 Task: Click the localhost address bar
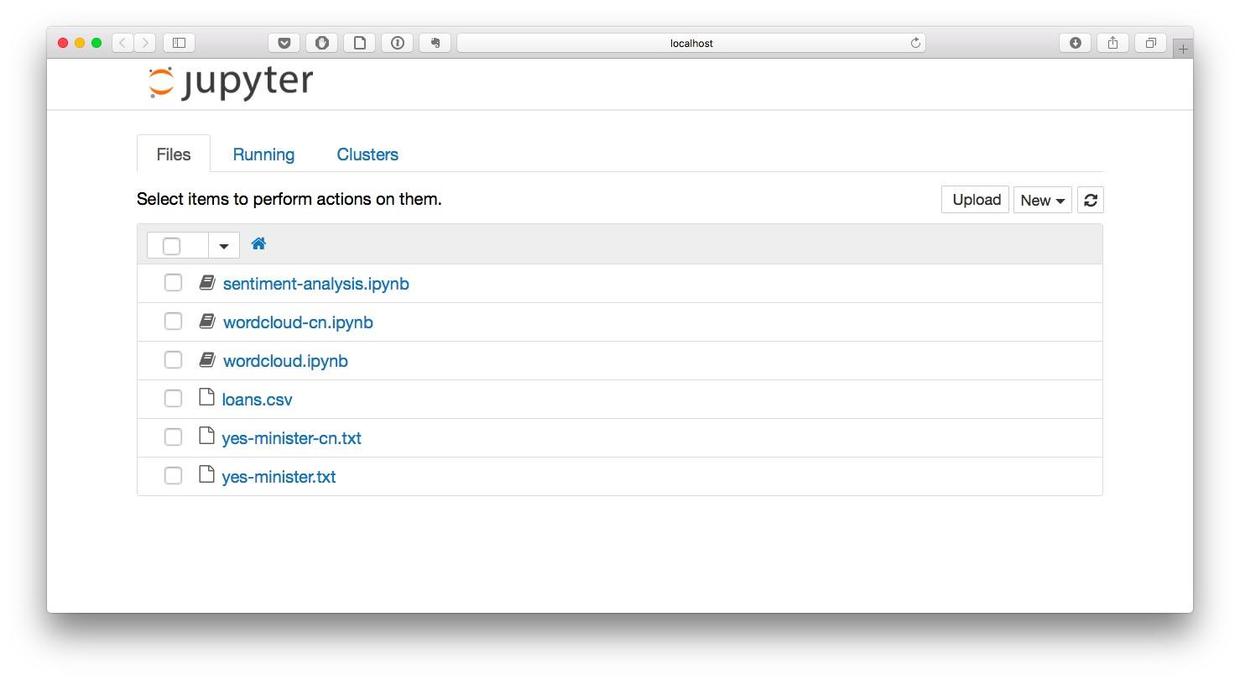coord(690,43)
